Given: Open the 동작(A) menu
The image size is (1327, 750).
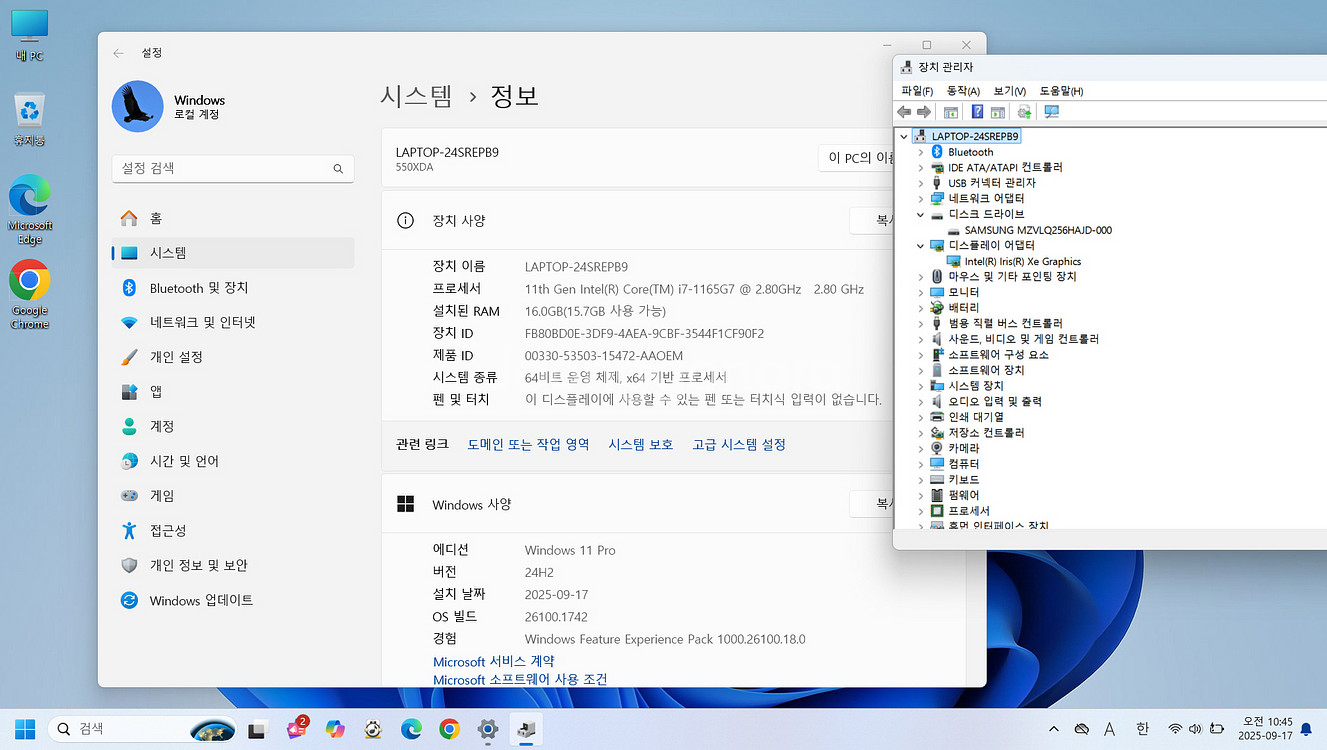Looking at the screenshot, I should 963,91.
